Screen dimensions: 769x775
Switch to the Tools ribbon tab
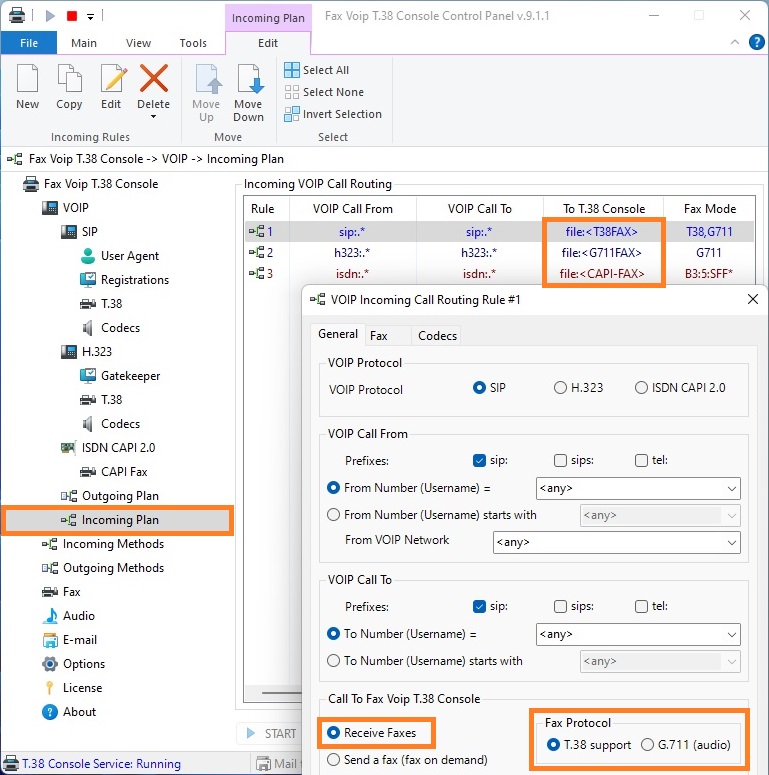point(193,43)
